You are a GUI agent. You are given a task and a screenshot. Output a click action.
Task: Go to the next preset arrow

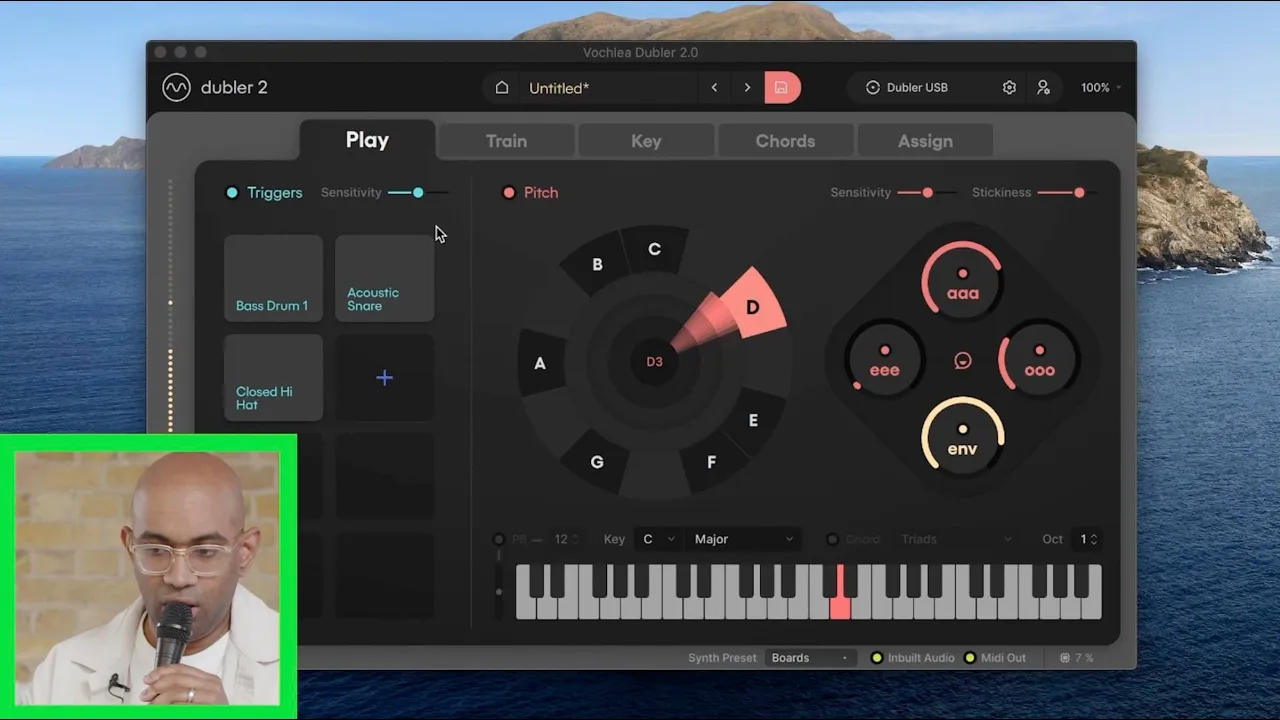click(x=747, y=87)
